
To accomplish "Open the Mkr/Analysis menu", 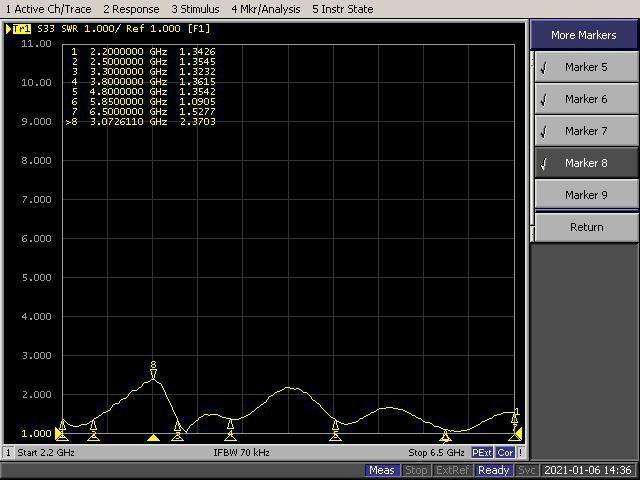I will click(265, 9).
